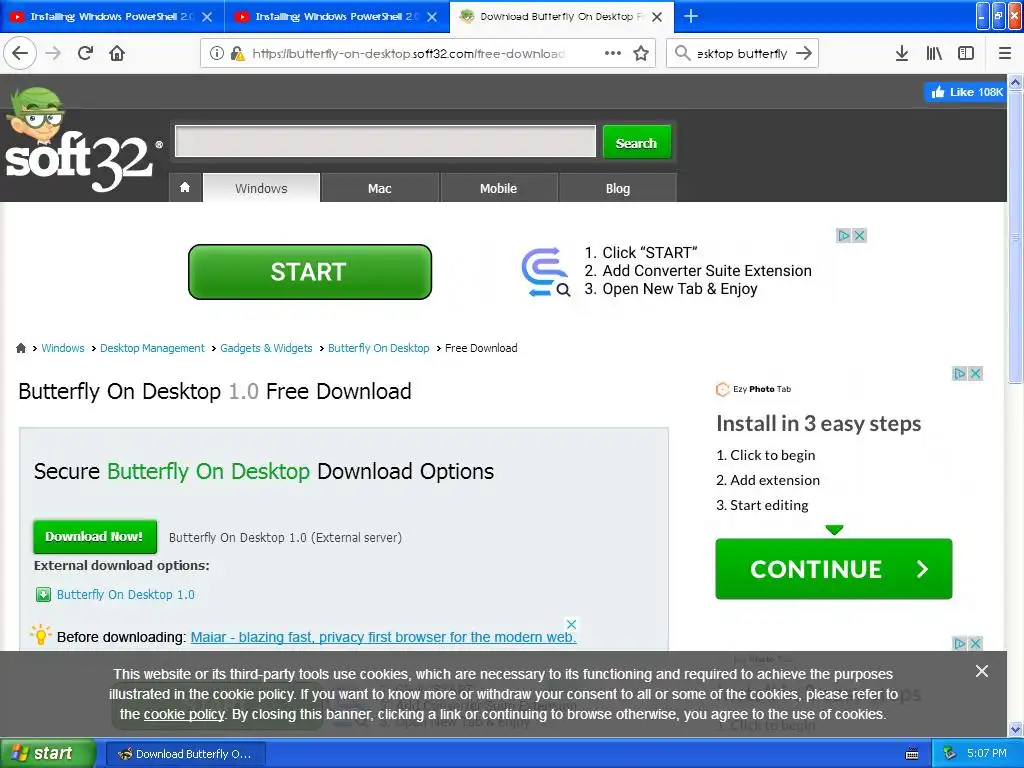Open the Windows start button

click(47, 753)
